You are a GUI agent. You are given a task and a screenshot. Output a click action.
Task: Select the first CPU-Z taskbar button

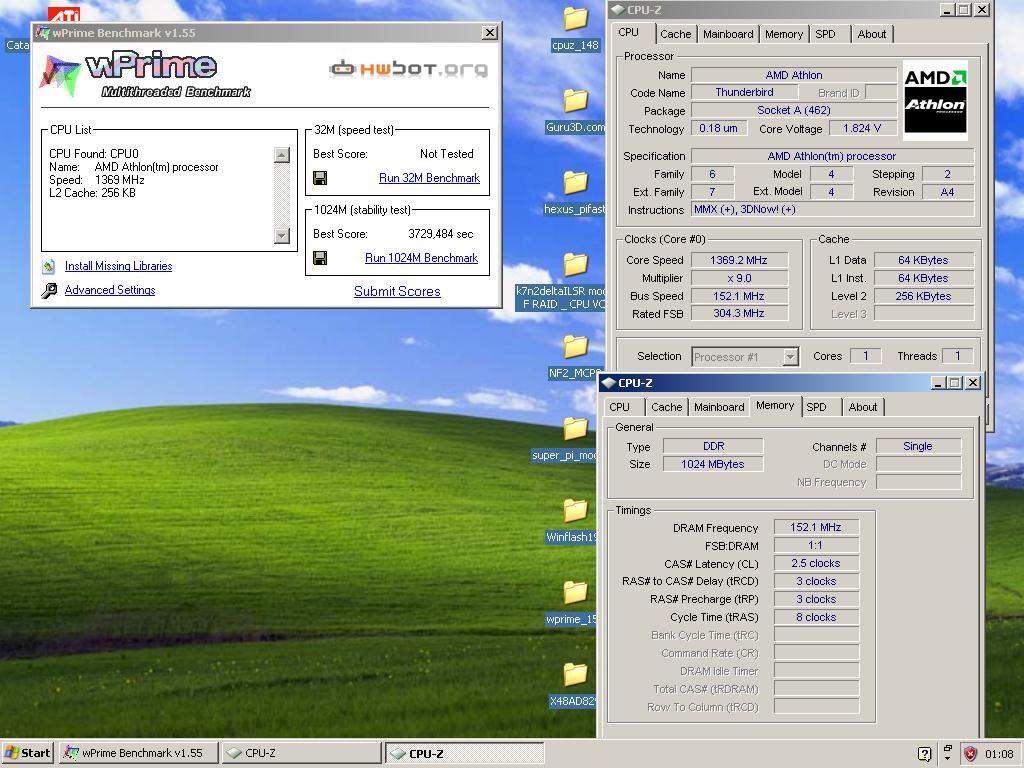click(x=300, y=753)
